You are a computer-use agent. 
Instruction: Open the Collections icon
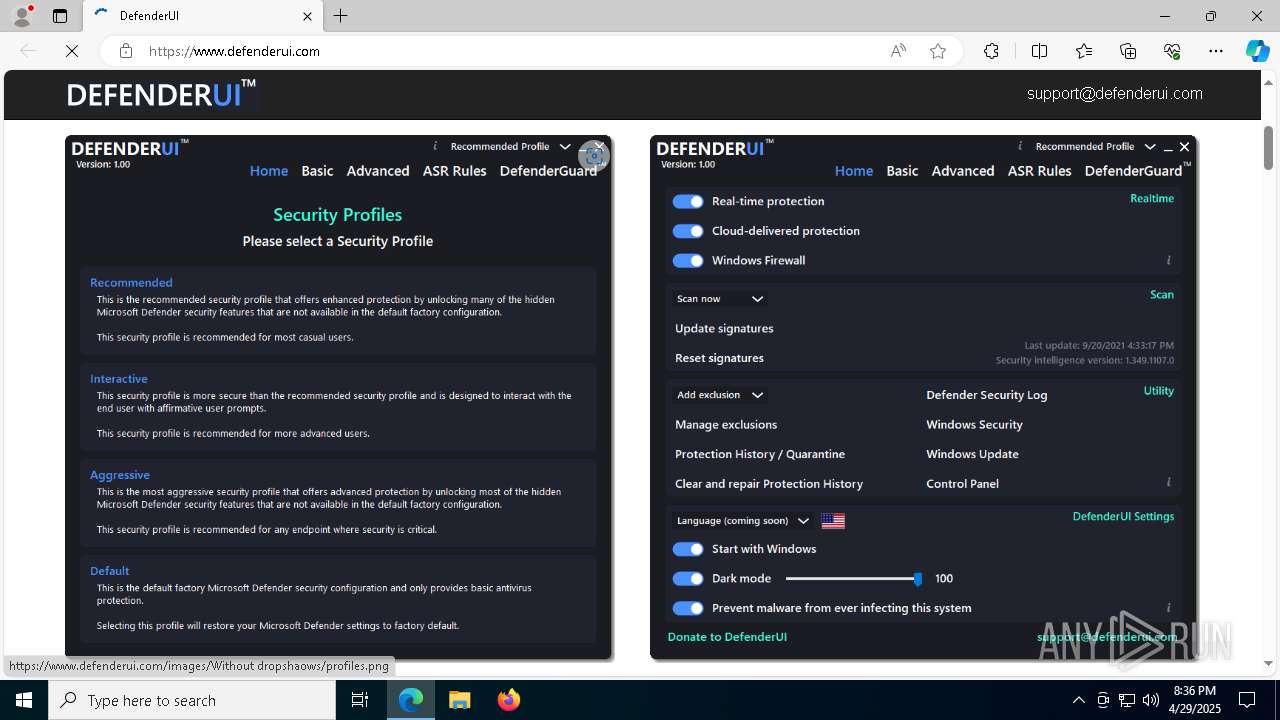tap(1128, 51)
